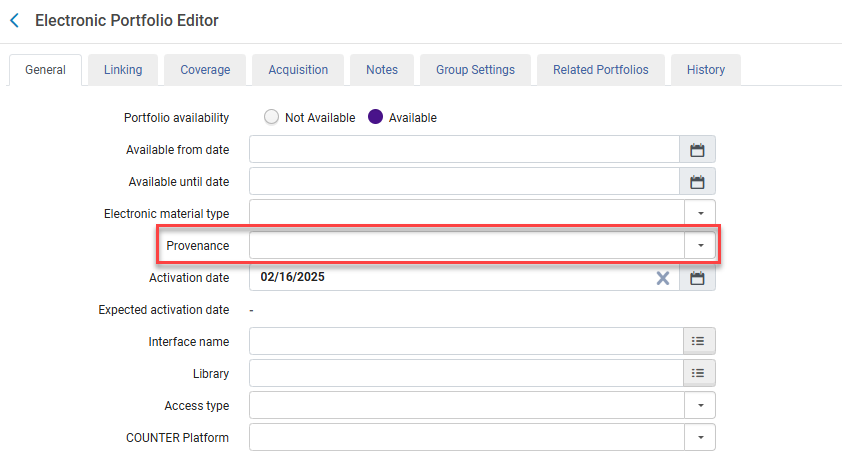This screenshot has height=471, width=842.
Task: Select Not Available portfolio availability
Action: point(271,117)
